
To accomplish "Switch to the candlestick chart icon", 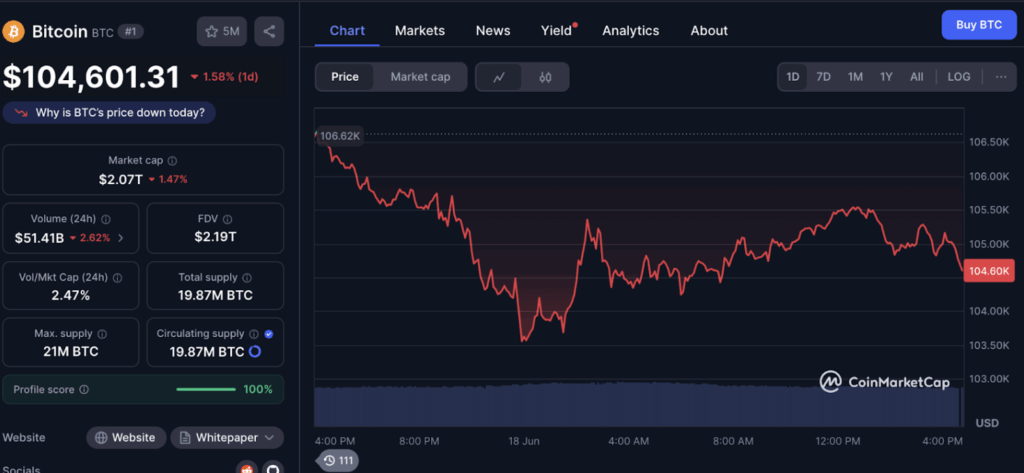I will 545,77.
